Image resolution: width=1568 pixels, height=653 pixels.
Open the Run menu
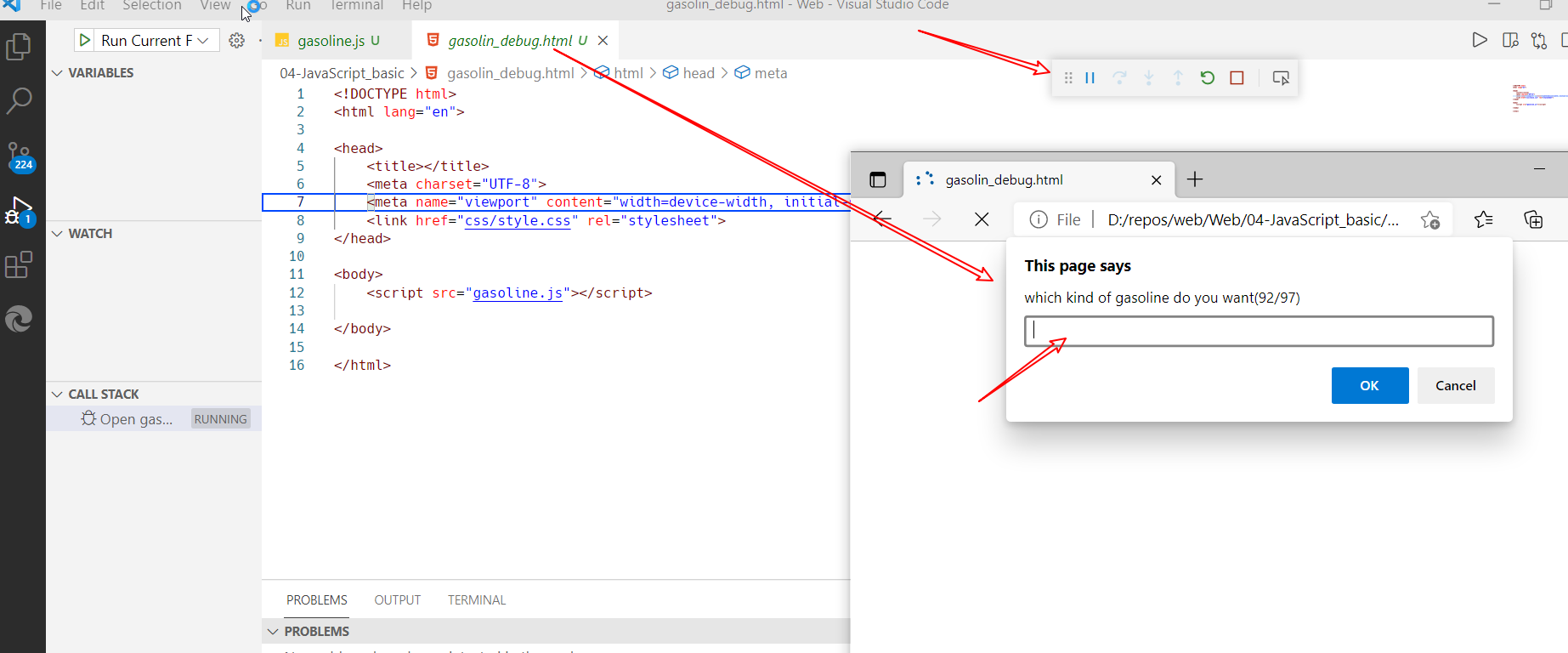tap(298, 6)
